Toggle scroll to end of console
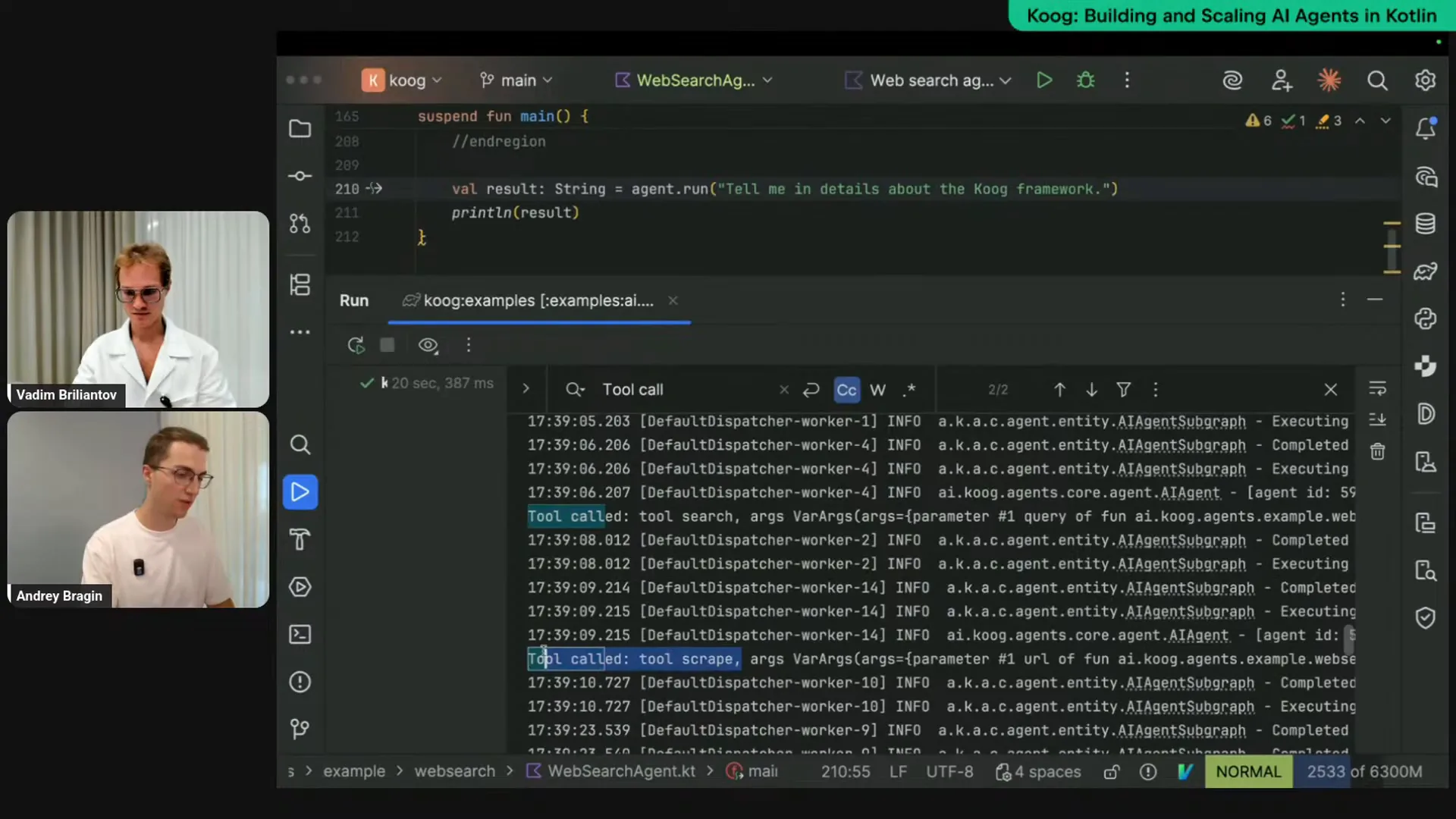The image size is (1456, 819). (x=1378, y=419)
